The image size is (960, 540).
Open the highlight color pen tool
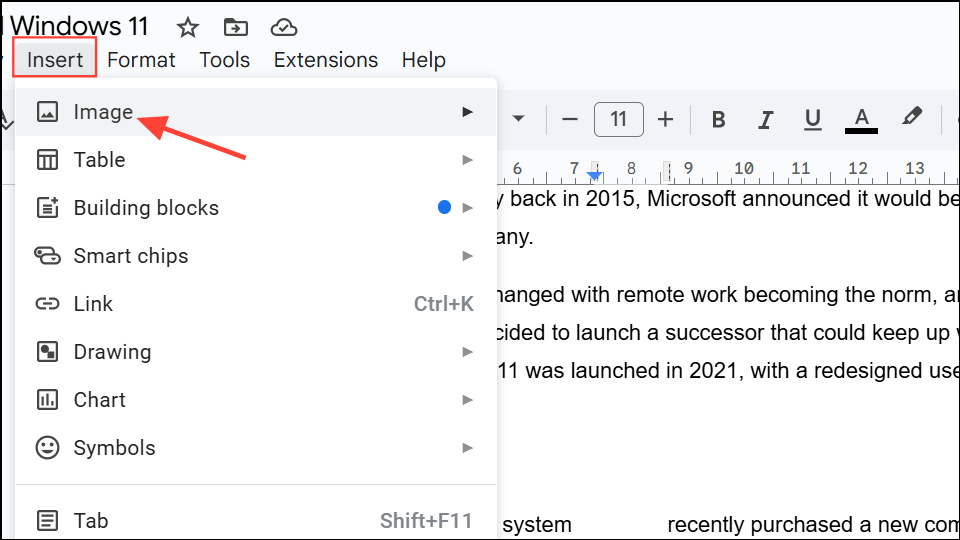click(x=912, y=116)
